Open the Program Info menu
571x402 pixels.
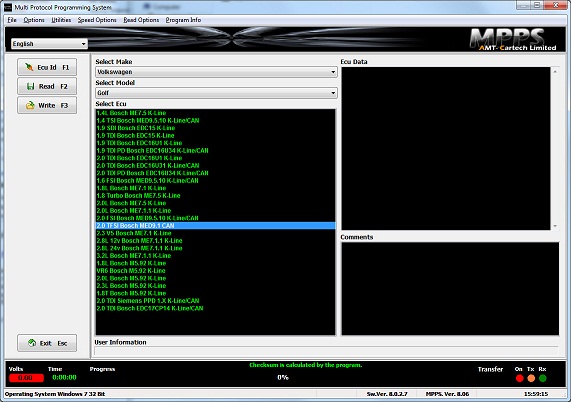pyautogui.click(x=183, y=20)
